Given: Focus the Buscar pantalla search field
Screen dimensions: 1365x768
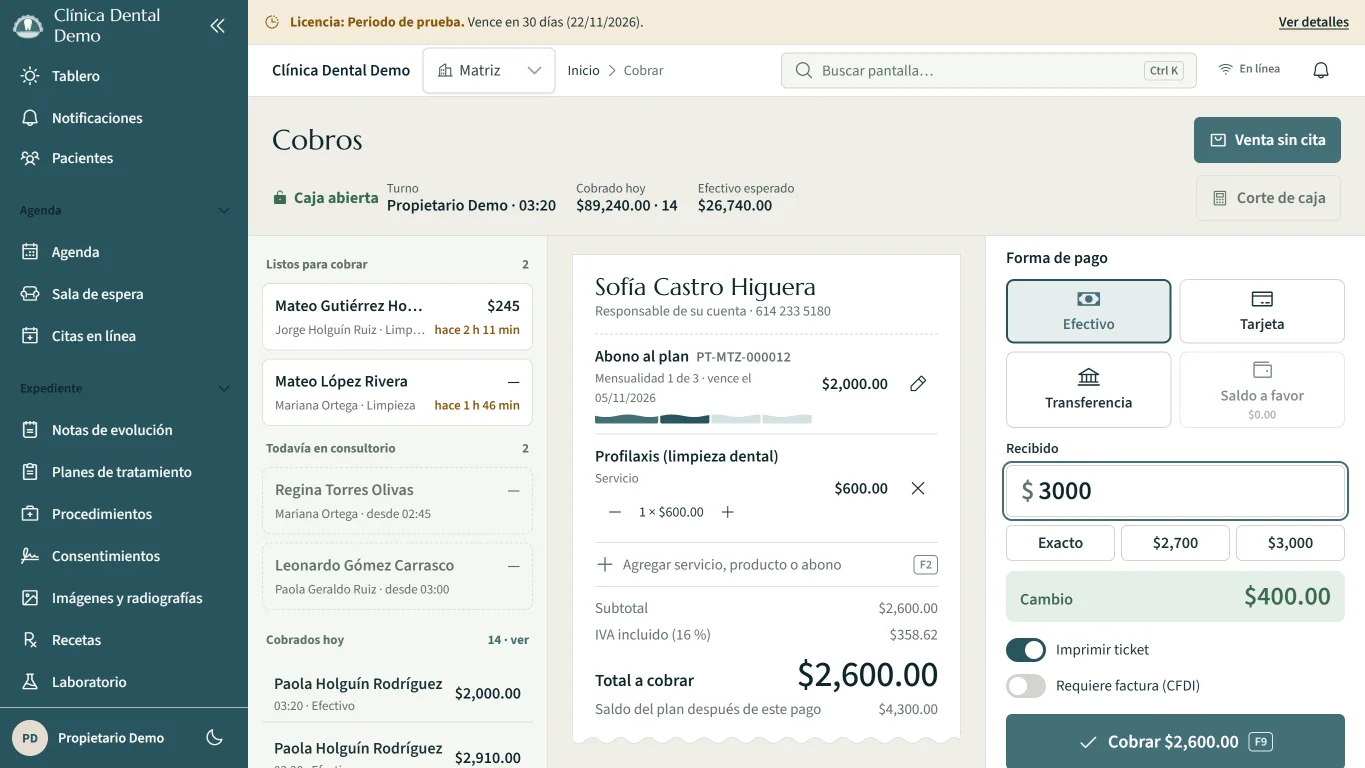Looking at the screenshot, I should [988, 71].
